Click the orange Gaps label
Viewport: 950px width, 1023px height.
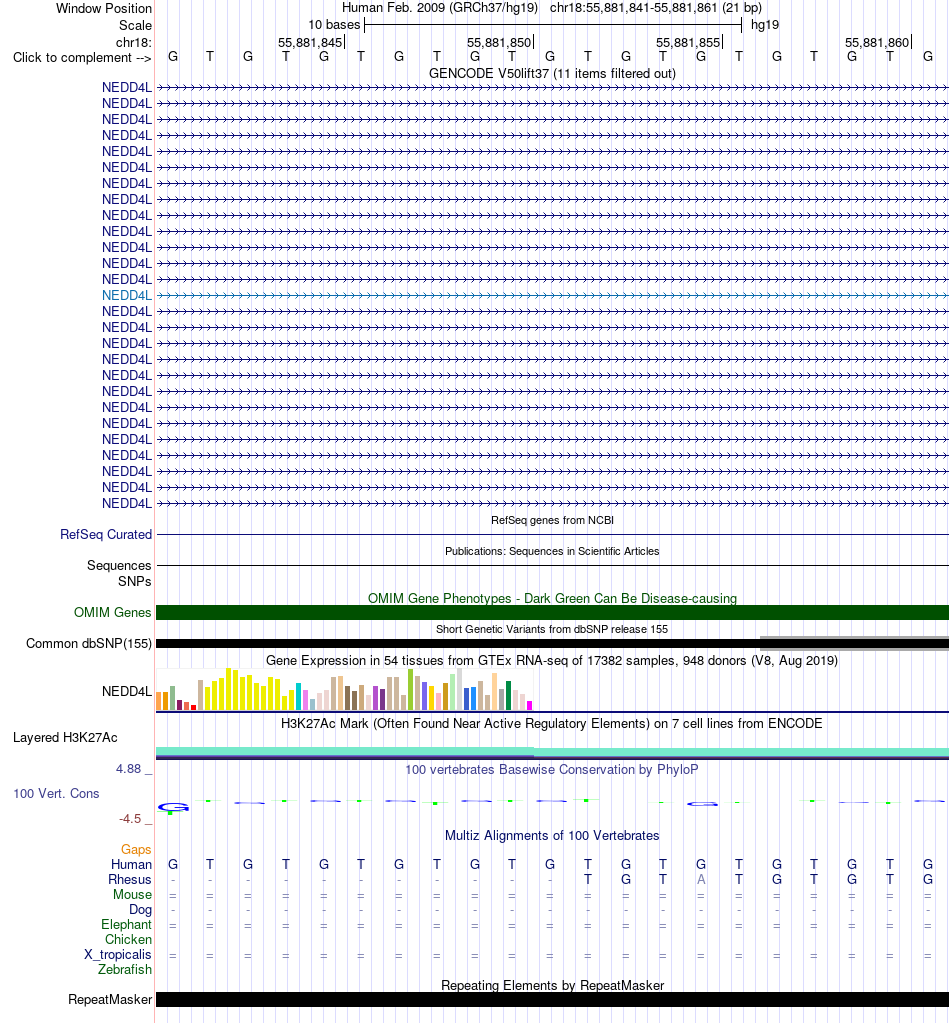pyautogui.click(x=136, y=849)
